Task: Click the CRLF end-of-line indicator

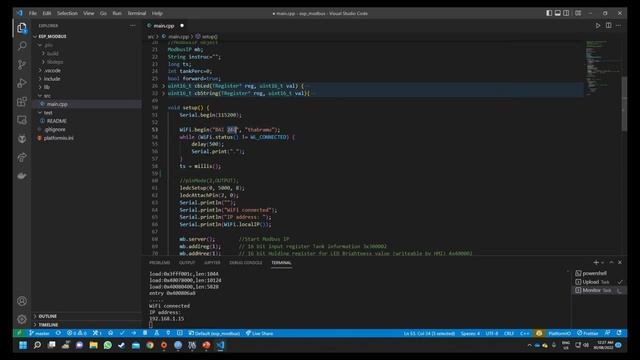Action: pos(509,333)
